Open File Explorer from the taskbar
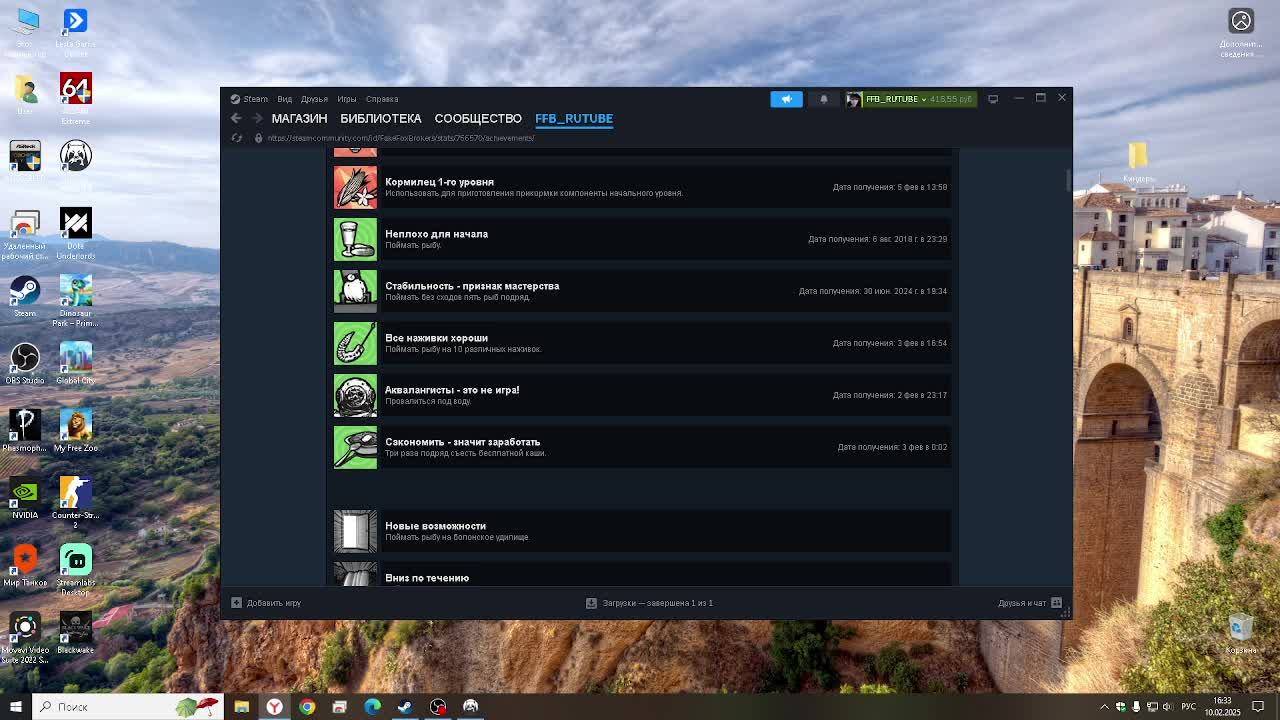The width and height of the screenshot is (1280, 720). [x=241, y=707]
